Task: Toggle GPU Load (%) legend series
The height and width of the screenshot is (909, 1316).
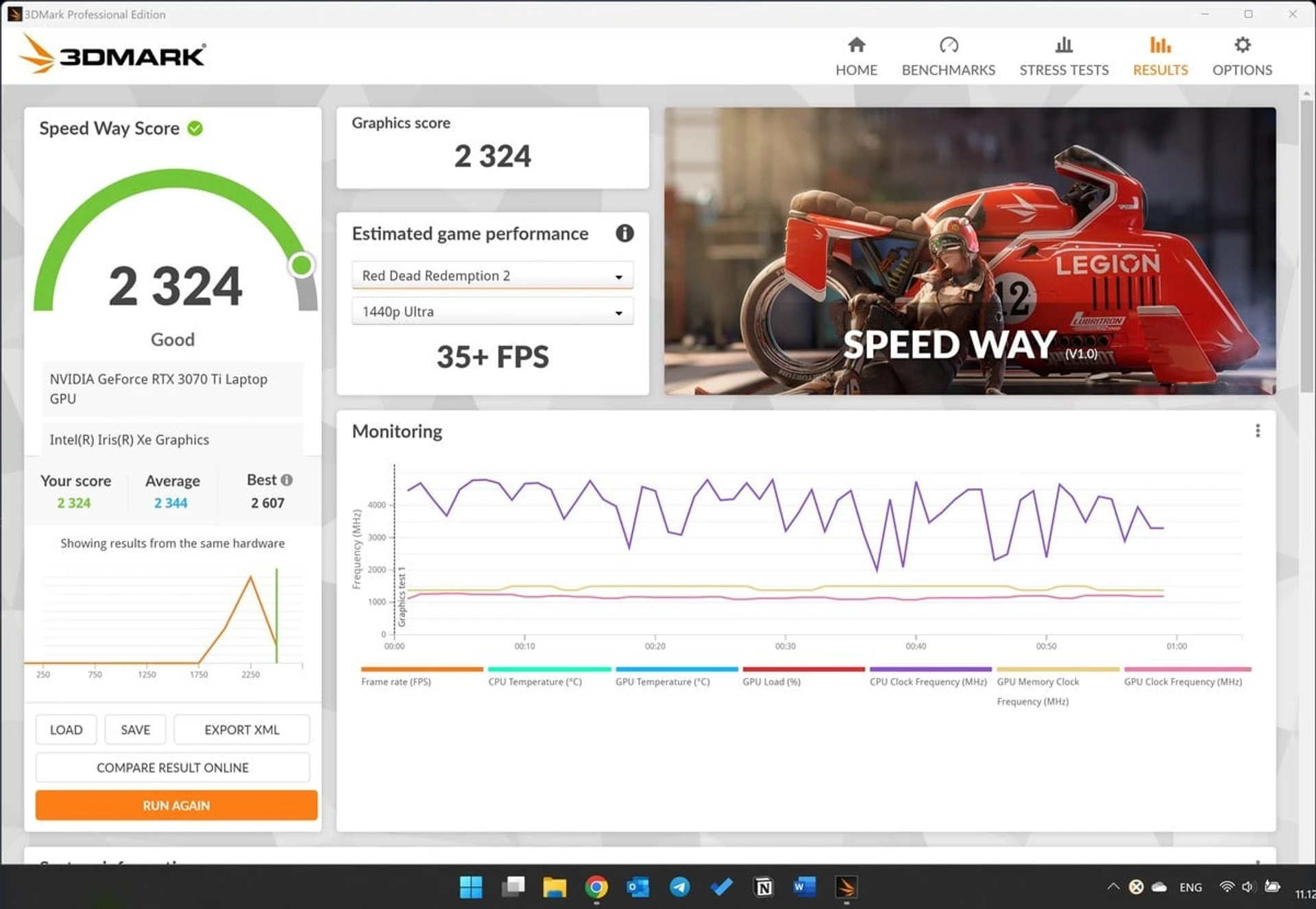Action: (803, 676)
